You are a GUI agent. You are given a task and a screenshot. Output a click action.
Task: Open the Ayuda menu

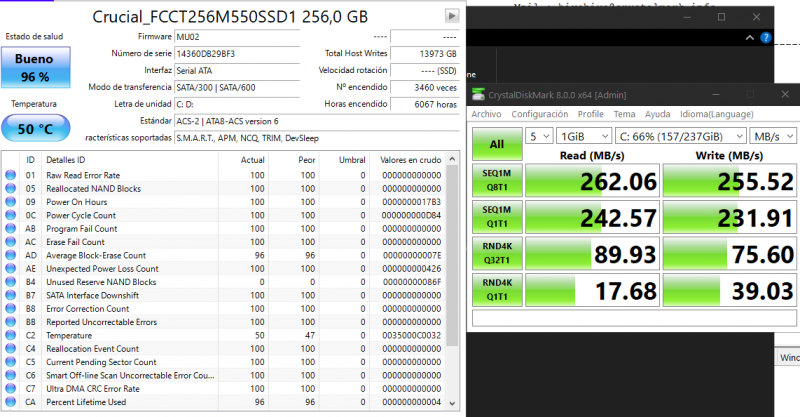(657, 114)
